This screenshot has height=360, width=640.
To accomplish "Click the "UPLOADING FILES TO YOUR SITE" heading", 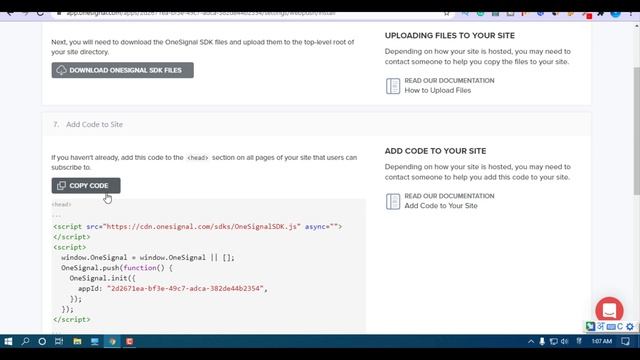I will (x=449, y=36).
